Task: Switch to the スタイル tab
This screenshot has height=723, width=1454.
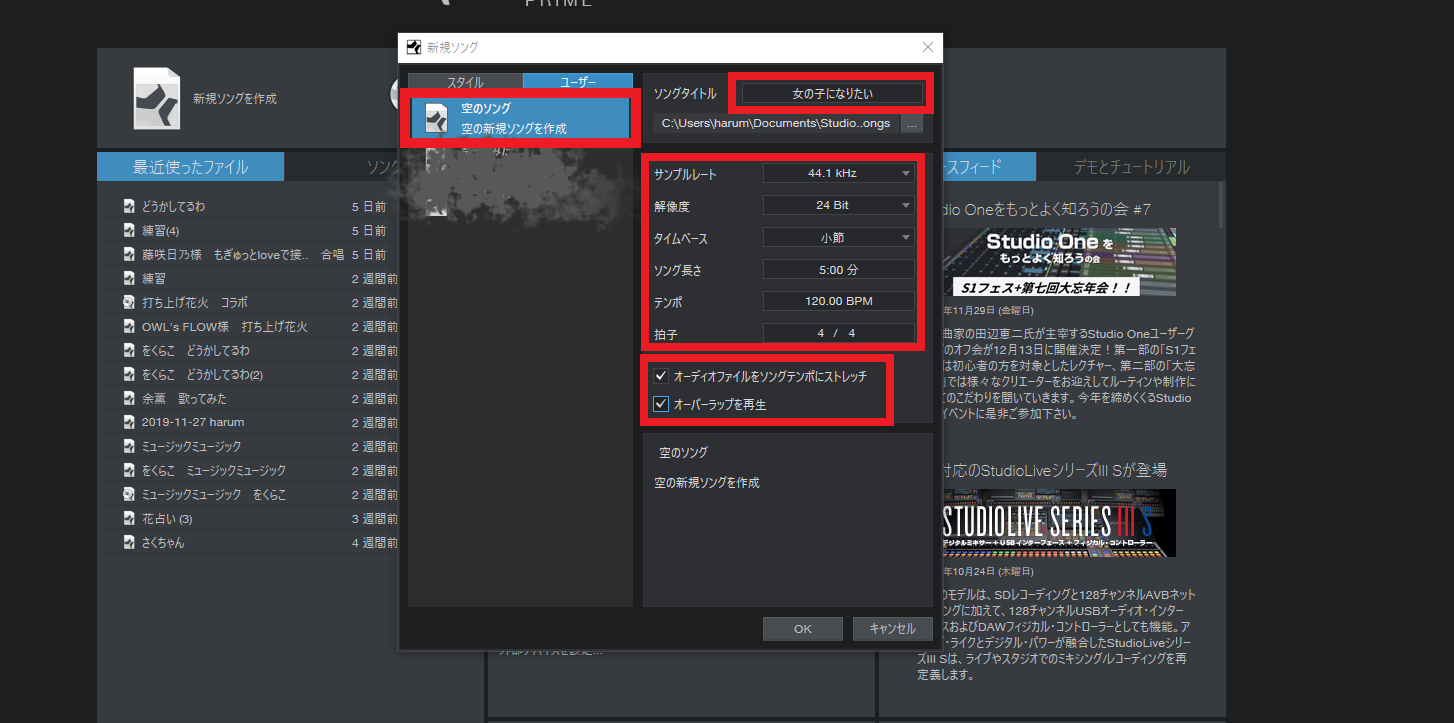Action: coord(465,82)
